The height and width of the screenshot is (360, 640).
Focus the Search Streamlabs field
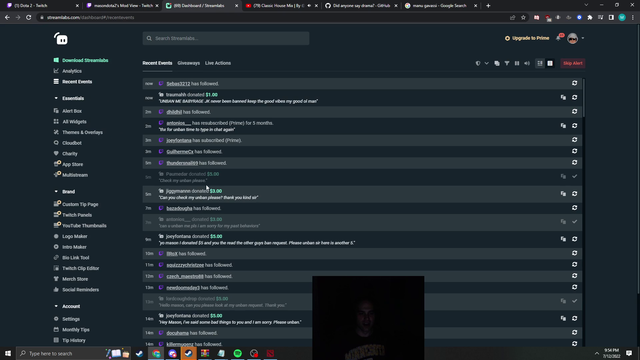[x=226, y=38]
